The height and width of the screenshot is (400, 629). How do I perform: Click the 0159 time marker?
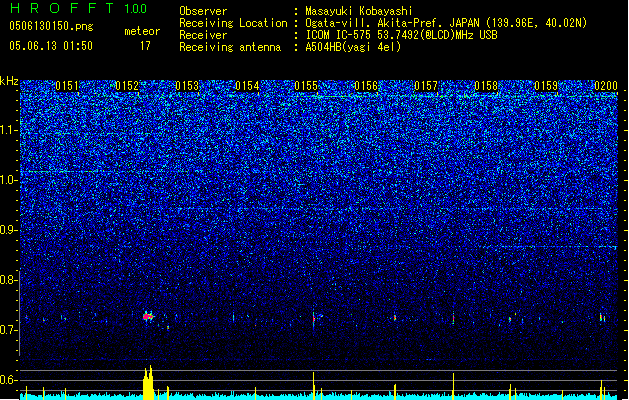coord(546,86)
